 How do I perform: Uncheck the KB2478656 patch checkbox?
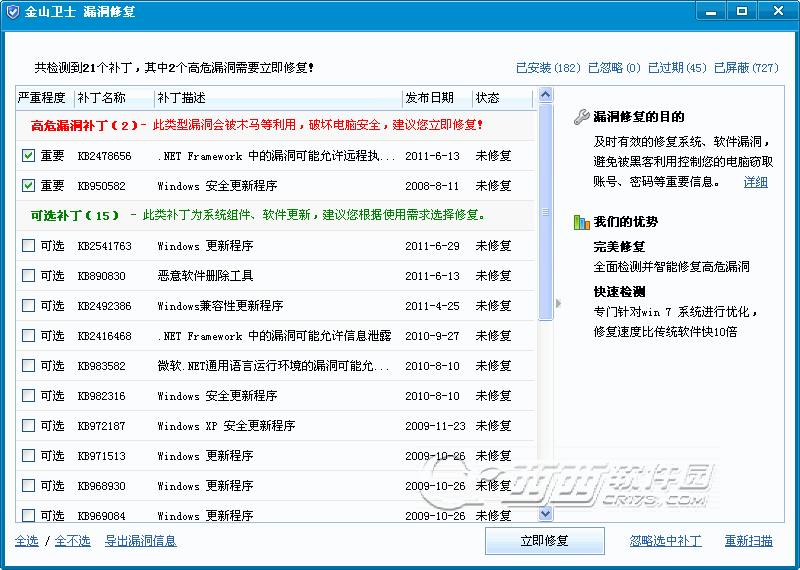(x=28, y=156)
